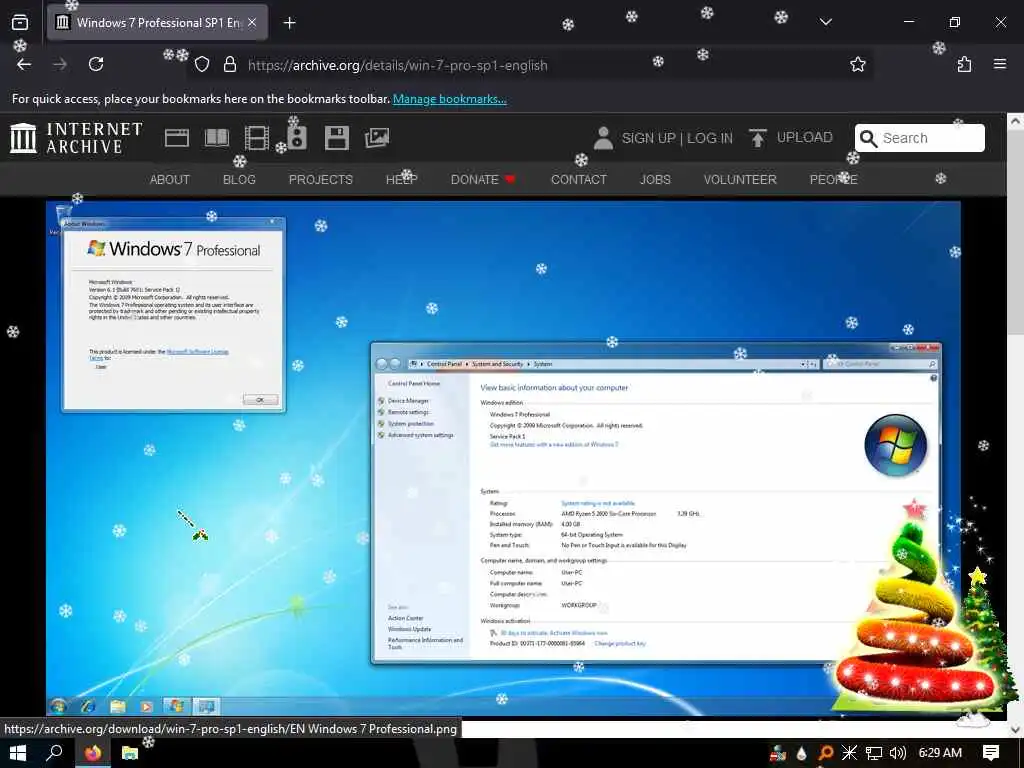Image resolution: width=1024 pixels, height=768 pixels.
Task: Open the Windows Start button
Action: [x=18, y=753]
